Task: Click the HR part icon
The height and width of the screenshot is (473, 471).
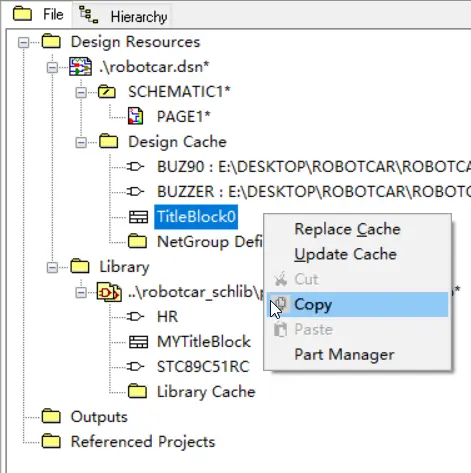Action: coord(136,316)
